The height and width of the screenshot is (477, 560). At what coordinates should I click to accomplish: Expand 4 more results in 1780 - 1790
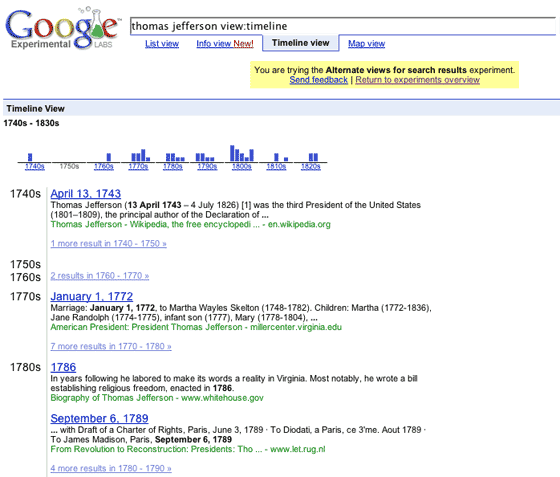tap(111, 468)
